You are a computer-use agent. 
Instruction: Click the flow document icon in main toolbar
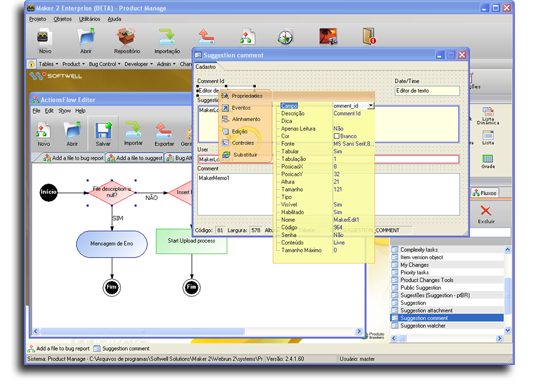pos(248,37)
